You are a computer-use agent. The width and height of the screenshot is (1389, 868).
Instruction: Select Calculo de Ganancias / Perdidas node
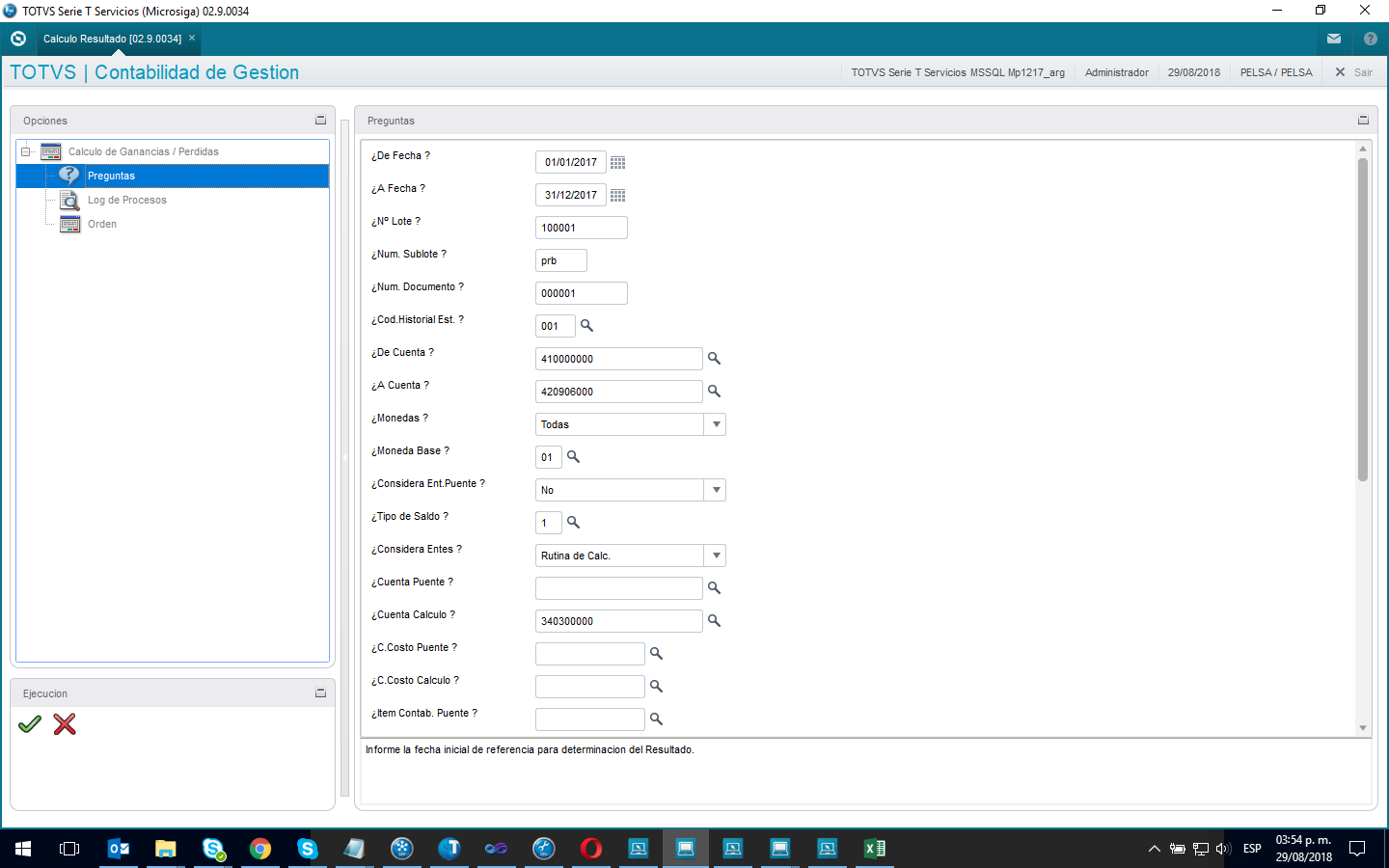(144, 152)
